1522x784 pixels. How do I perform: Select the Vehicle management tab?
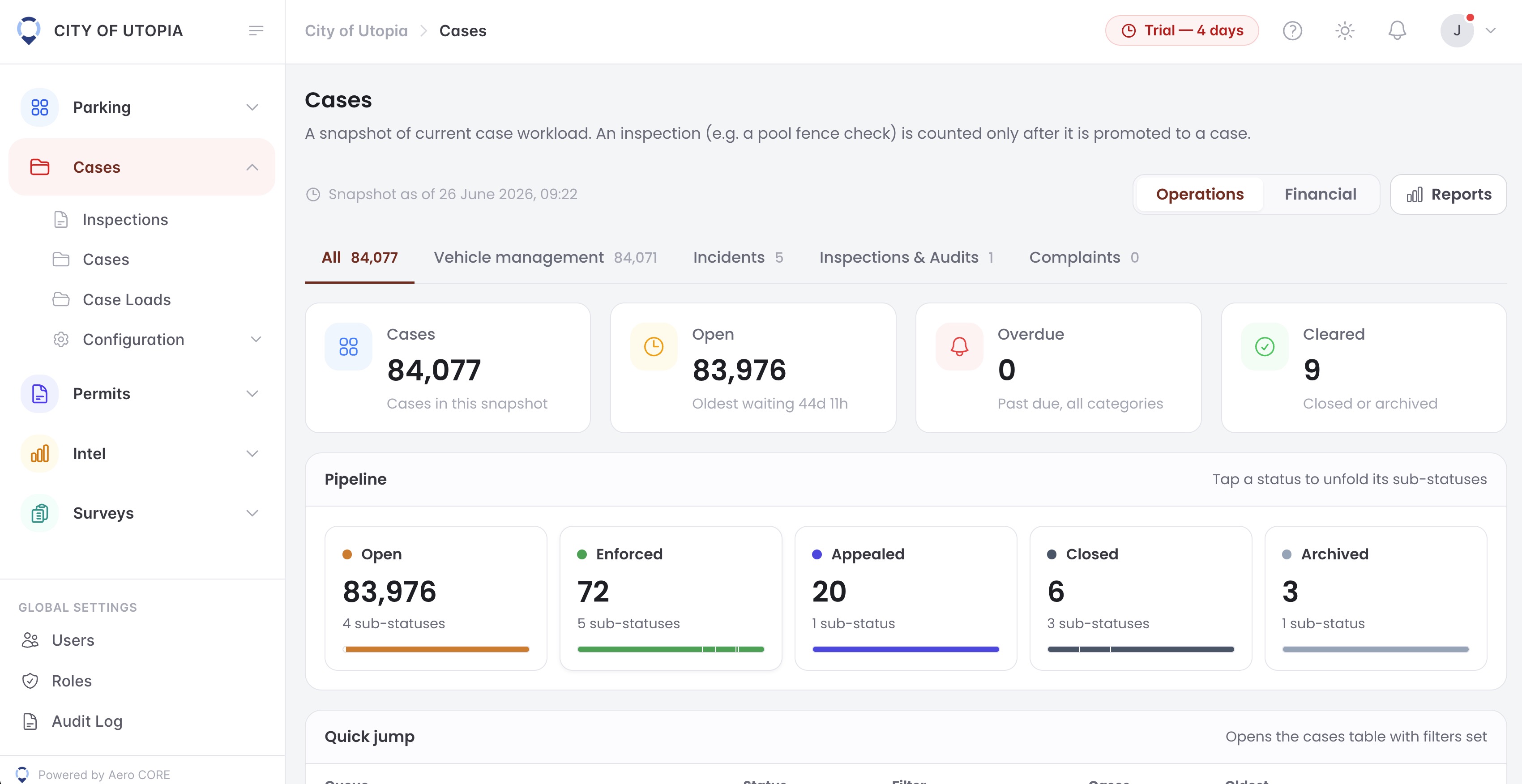click(545, 258)
